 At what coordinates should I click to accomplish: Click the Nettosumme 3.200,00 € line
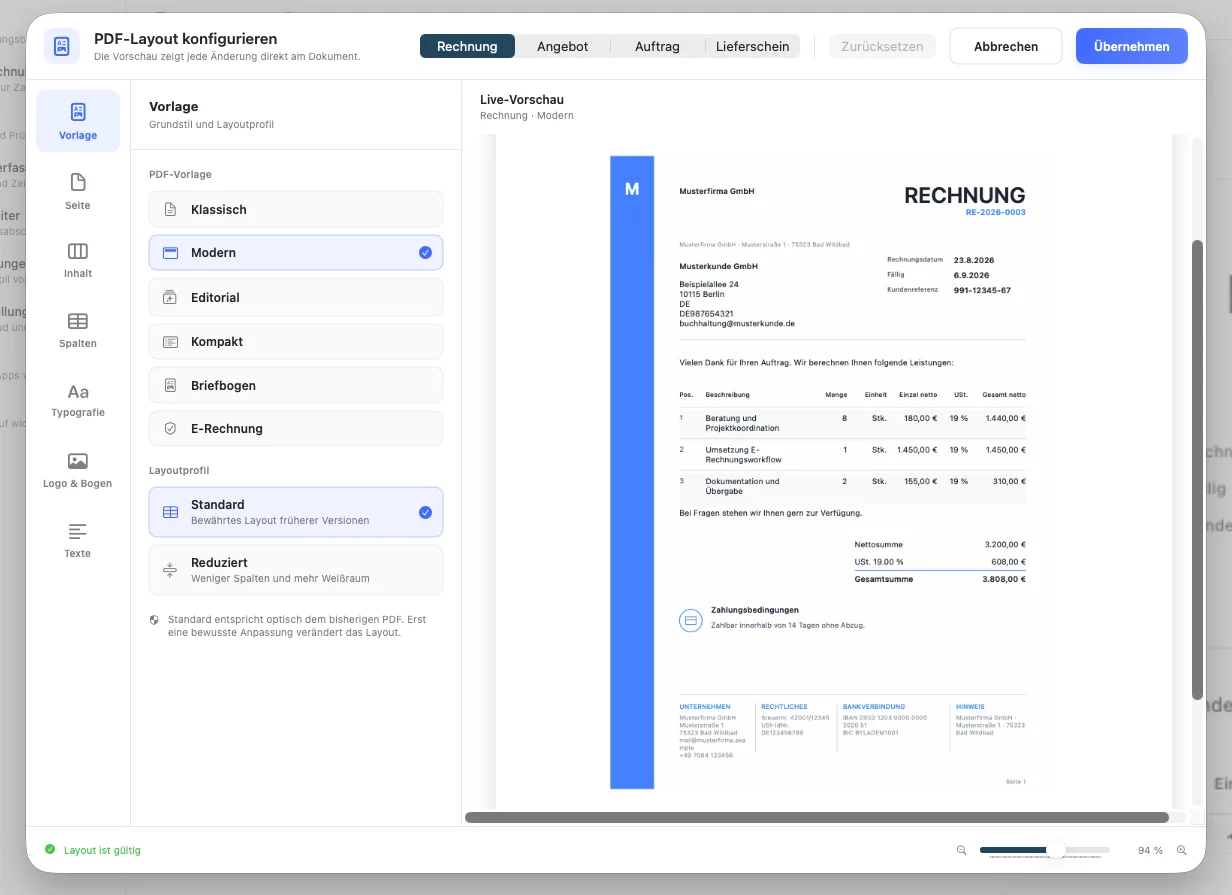point(940,545)
